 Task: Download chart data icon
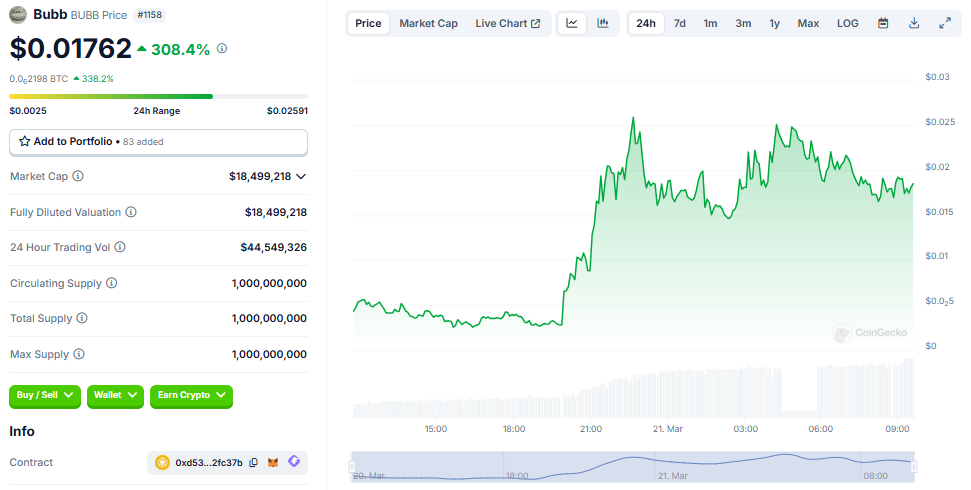[x=914, y=24]
